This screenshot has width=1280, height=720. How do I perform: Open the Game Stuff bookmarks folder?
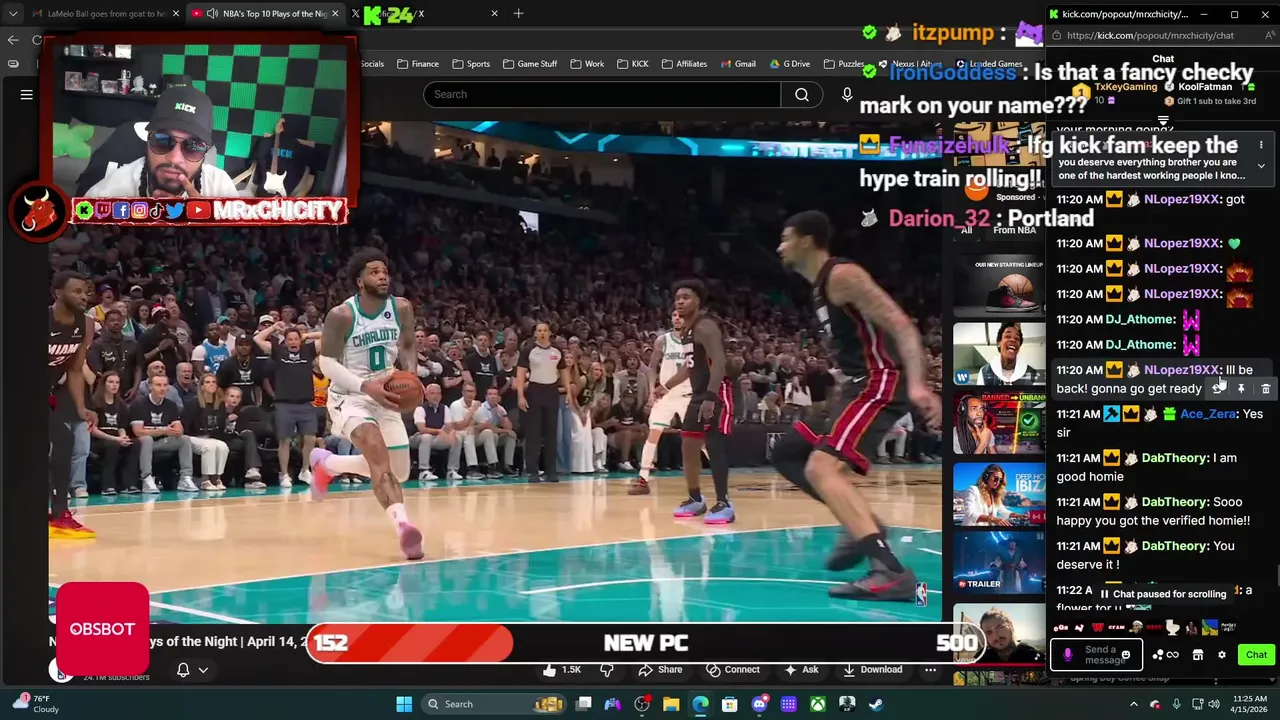530,64
